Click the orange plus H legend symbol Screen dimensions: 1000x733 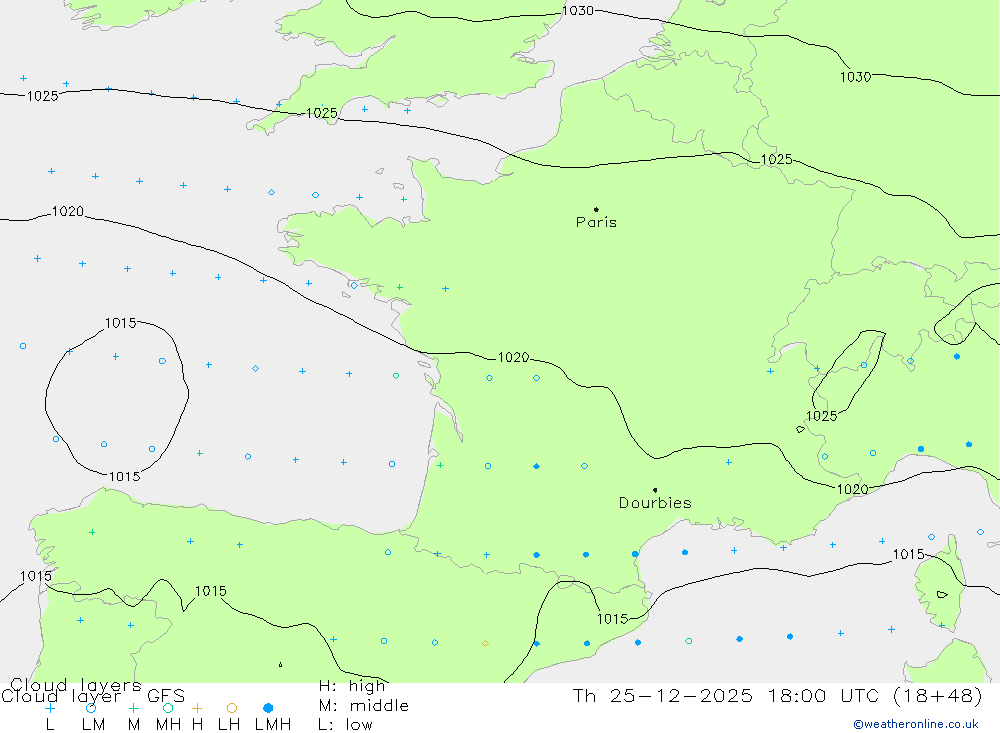(x=197, y=708)
